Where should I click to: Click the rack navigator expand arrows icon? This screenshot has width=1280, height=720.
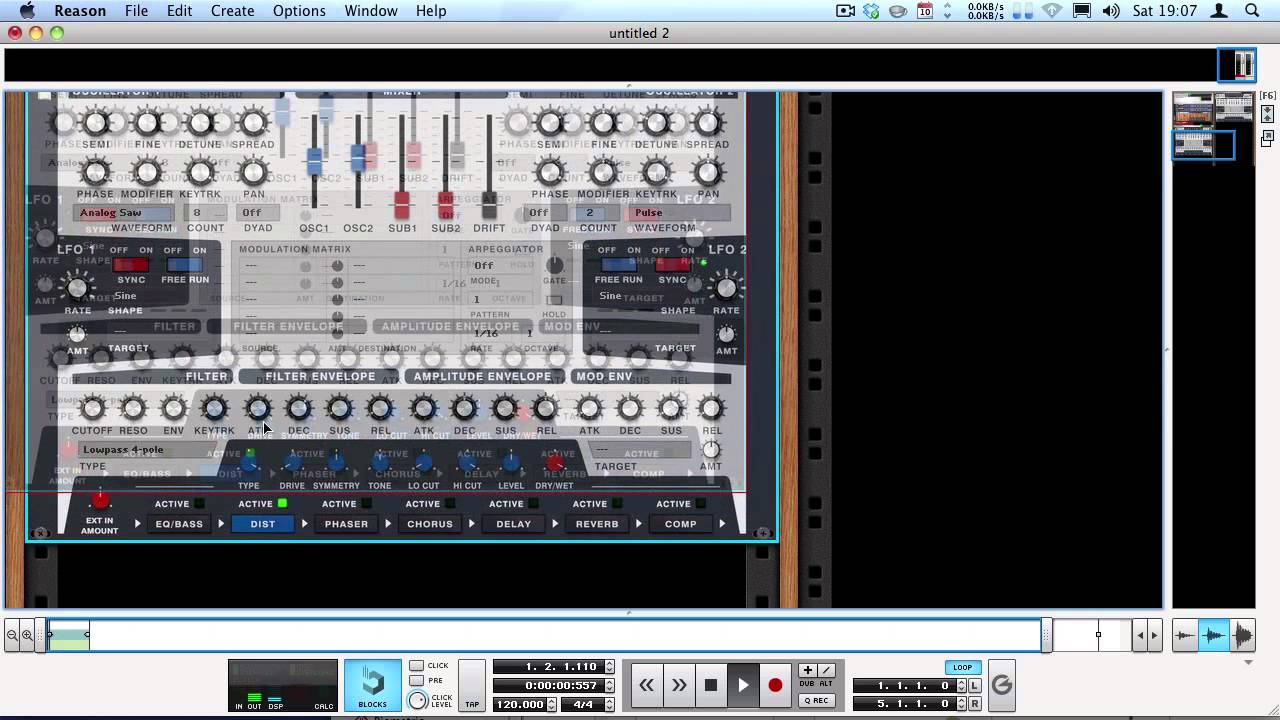[1268, 114]
